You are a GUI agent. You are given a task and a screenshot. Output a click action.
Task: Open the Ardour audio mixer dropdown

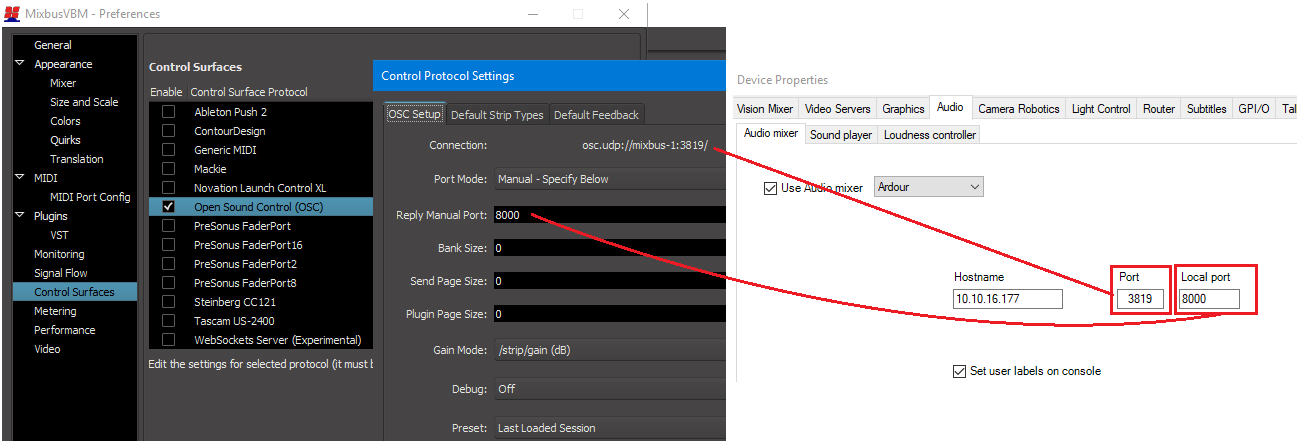[x=928, y=187]
